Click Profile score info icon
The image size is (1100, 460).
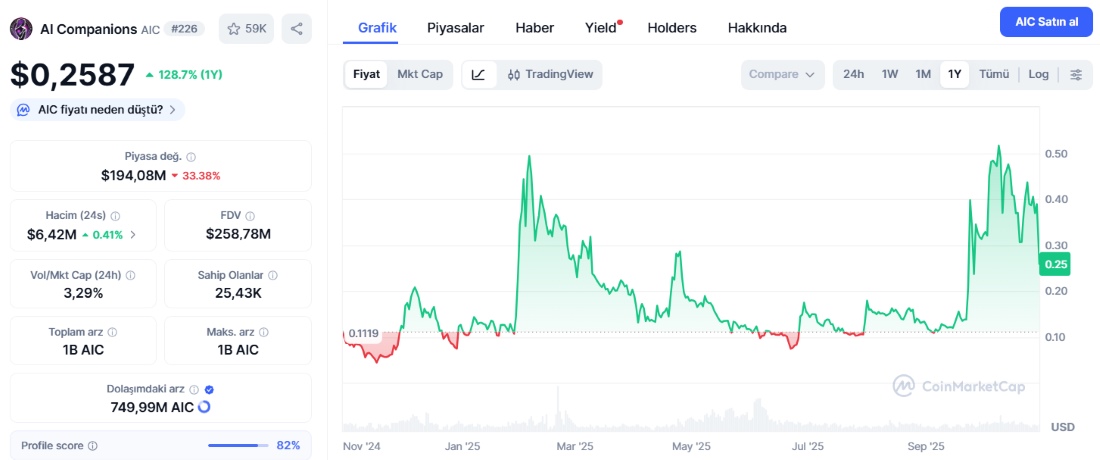[93, 446]
